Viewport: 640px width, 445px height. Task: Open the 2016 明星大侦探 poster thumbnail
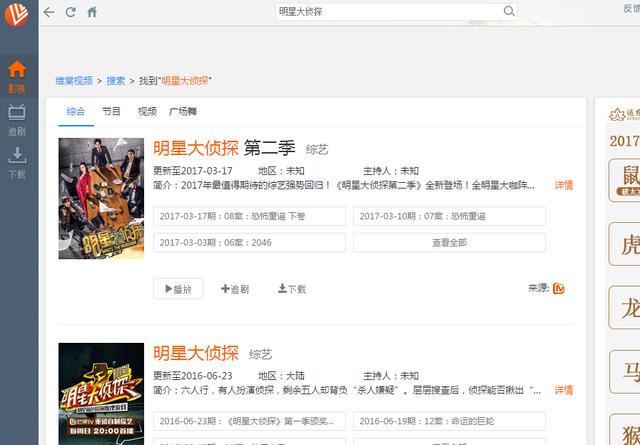coord(101,394)
